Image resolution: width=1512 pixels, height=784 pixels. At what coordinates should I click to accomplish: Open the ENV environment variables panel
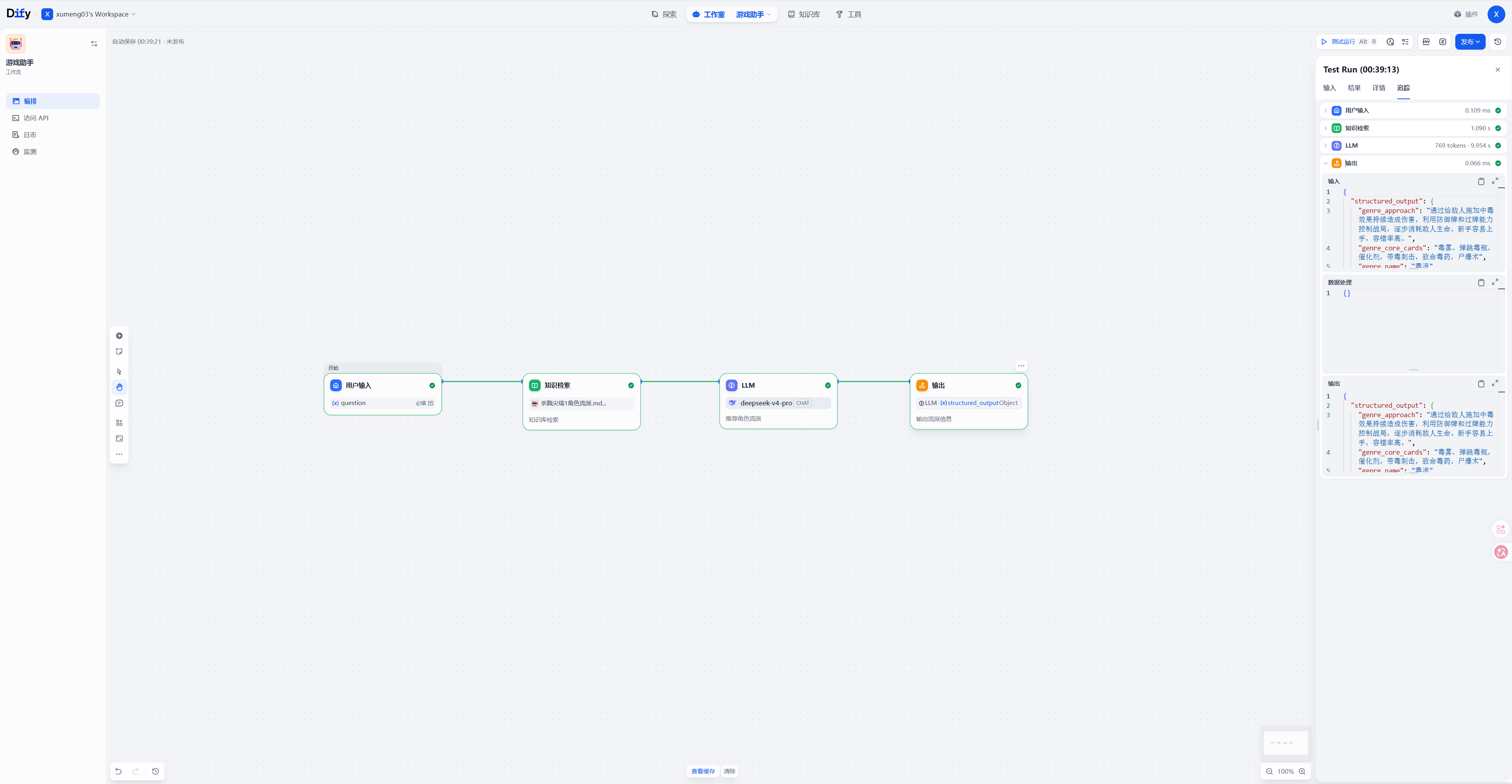1426,42
